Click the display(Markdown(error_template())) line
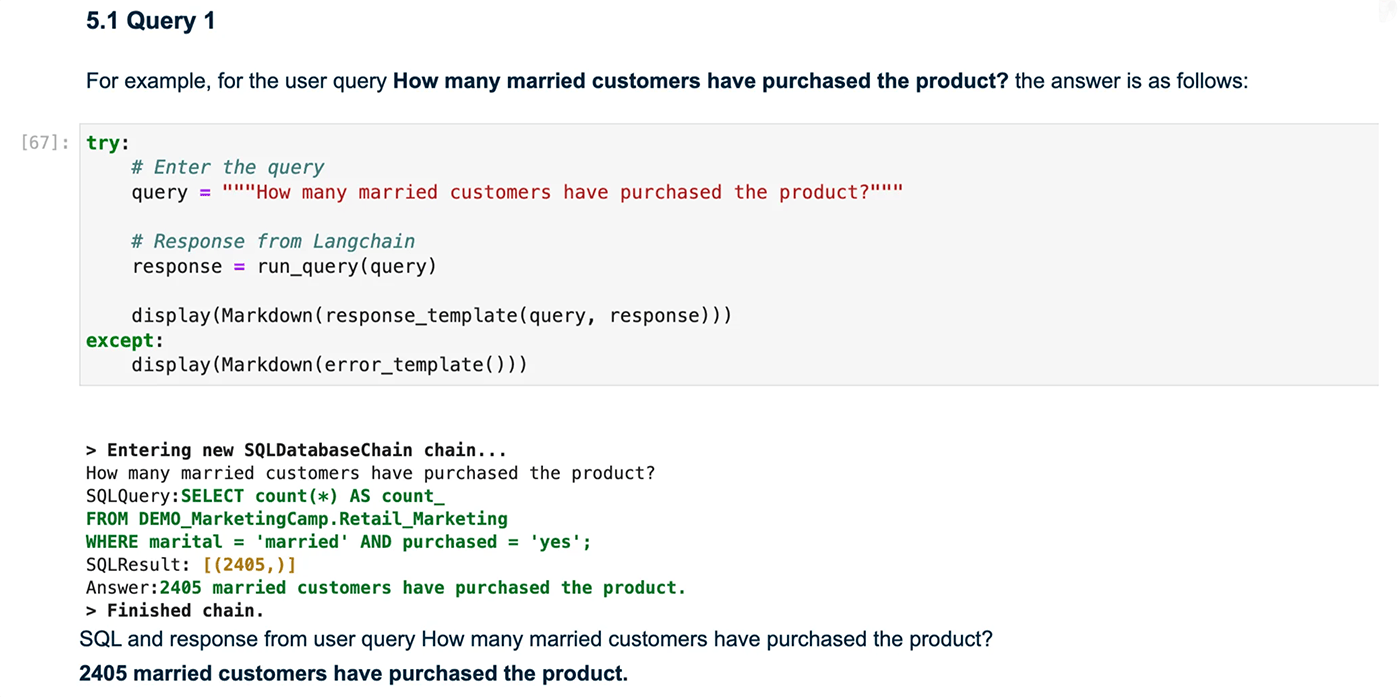 click(x=329, y=364)
